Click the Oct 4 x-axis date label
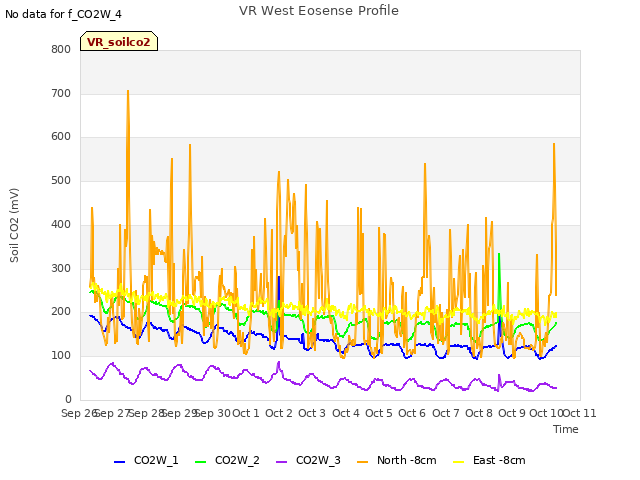Viewport: 640px width, 480px height. pos(346,413)
